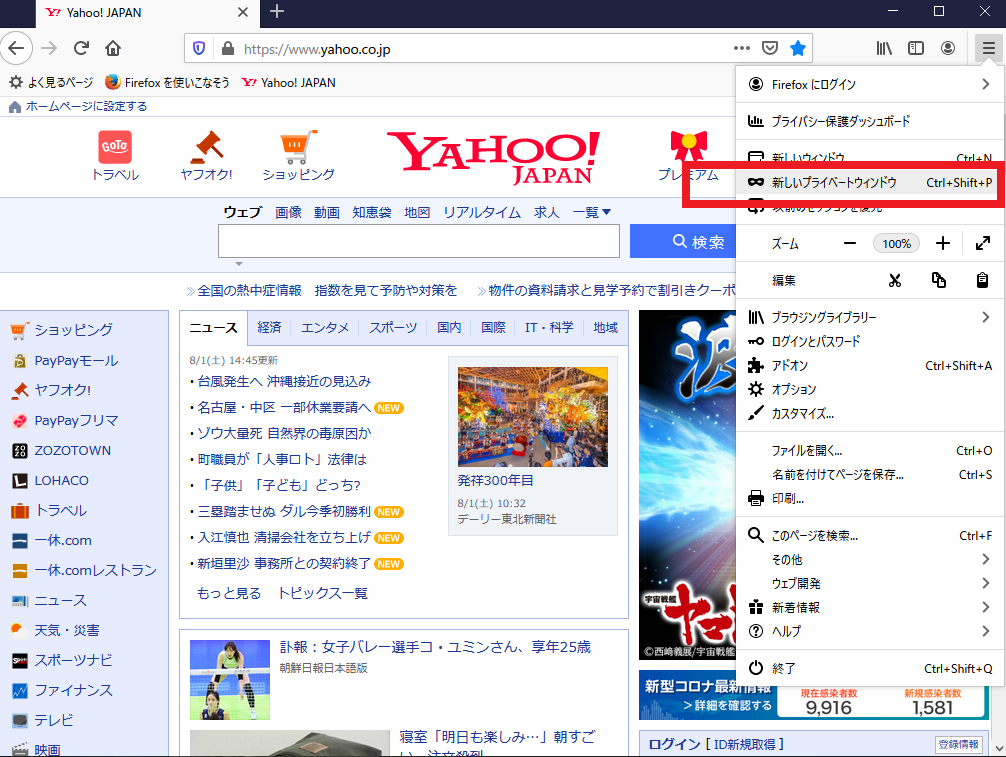Select ファイルを開く... menu item
1006x757 pixels.
pos(870,451)
